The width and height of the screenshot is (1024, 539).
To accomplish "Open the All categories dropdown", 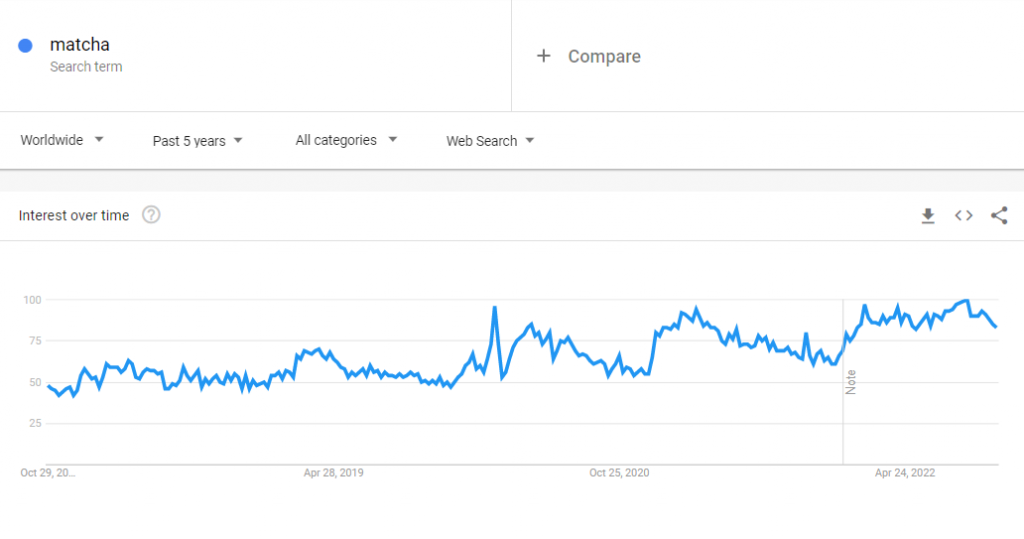I will [346, 141].
